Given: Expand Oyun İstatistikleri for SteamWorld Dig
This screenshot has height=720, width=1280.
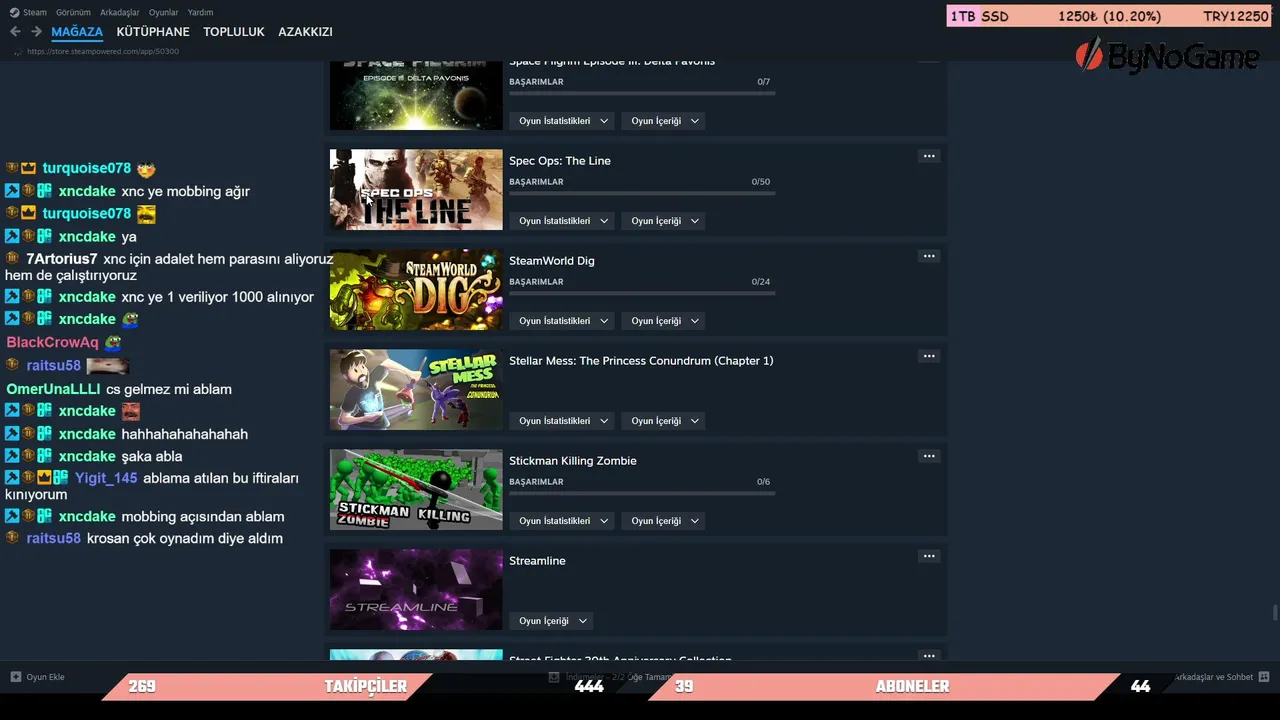Looking at the screenshot, I should coord(563,321).
